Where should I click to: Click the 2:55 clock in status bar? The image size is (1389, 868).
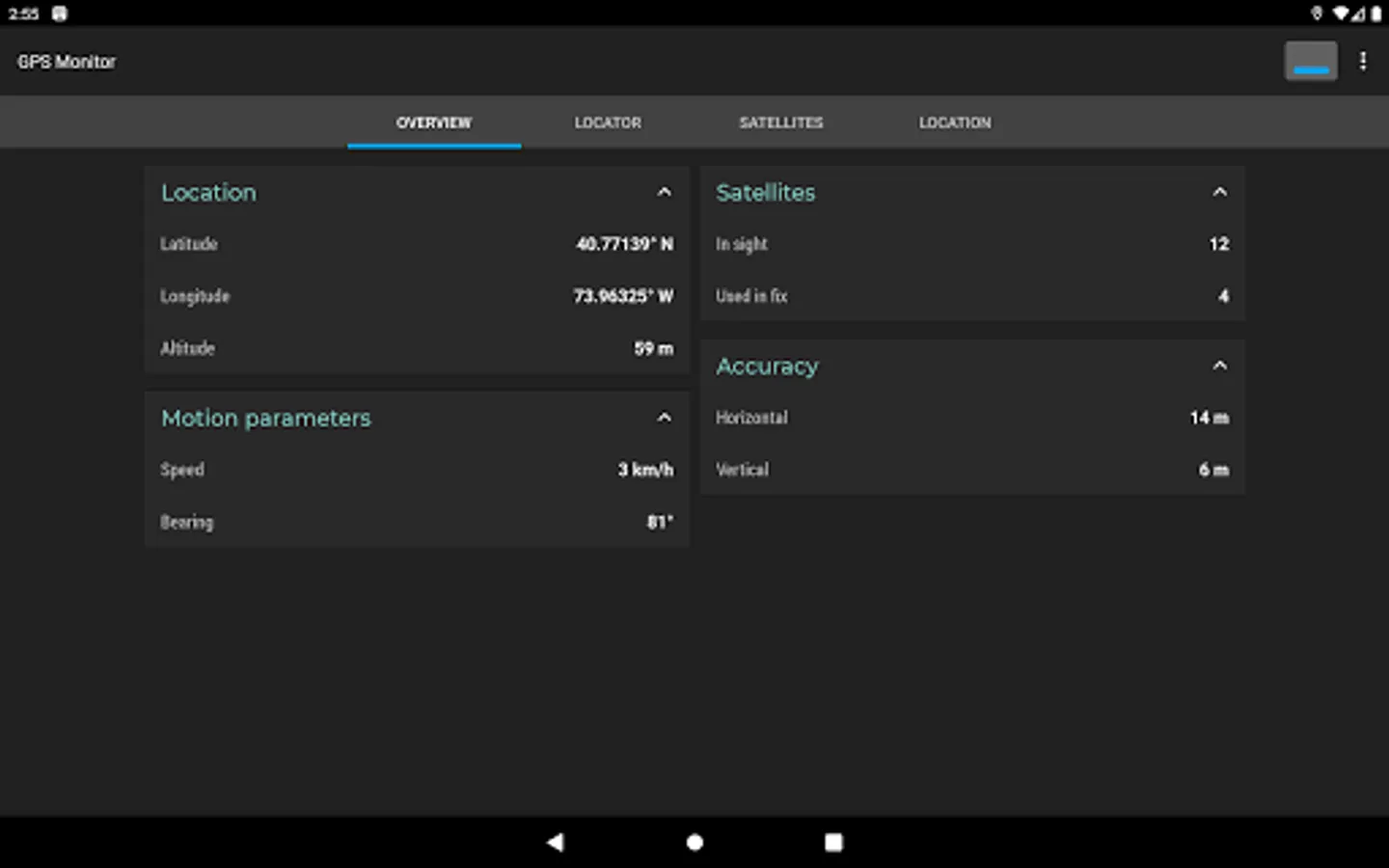[x=23, y=14]
